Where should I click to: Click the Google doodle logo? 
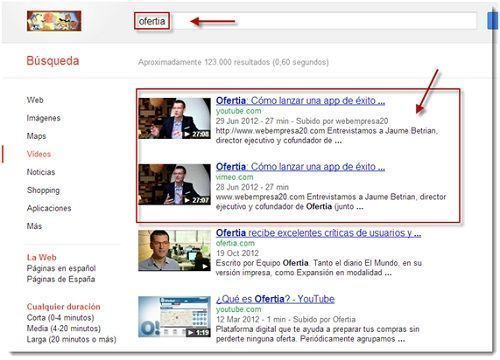[54, 21]
